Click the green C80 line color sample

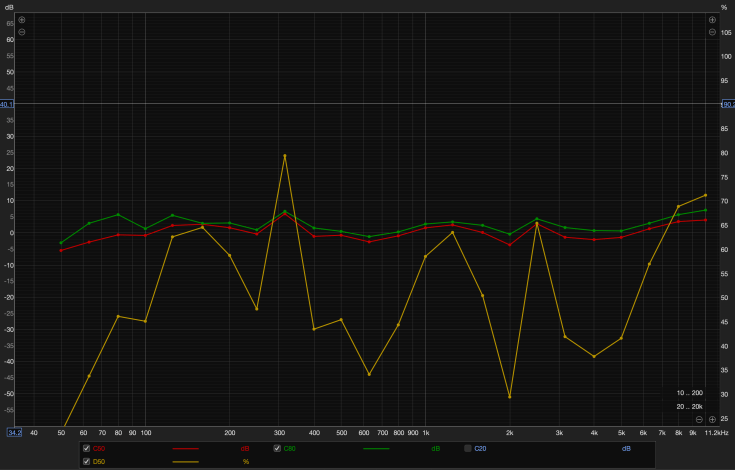(376, 449)
